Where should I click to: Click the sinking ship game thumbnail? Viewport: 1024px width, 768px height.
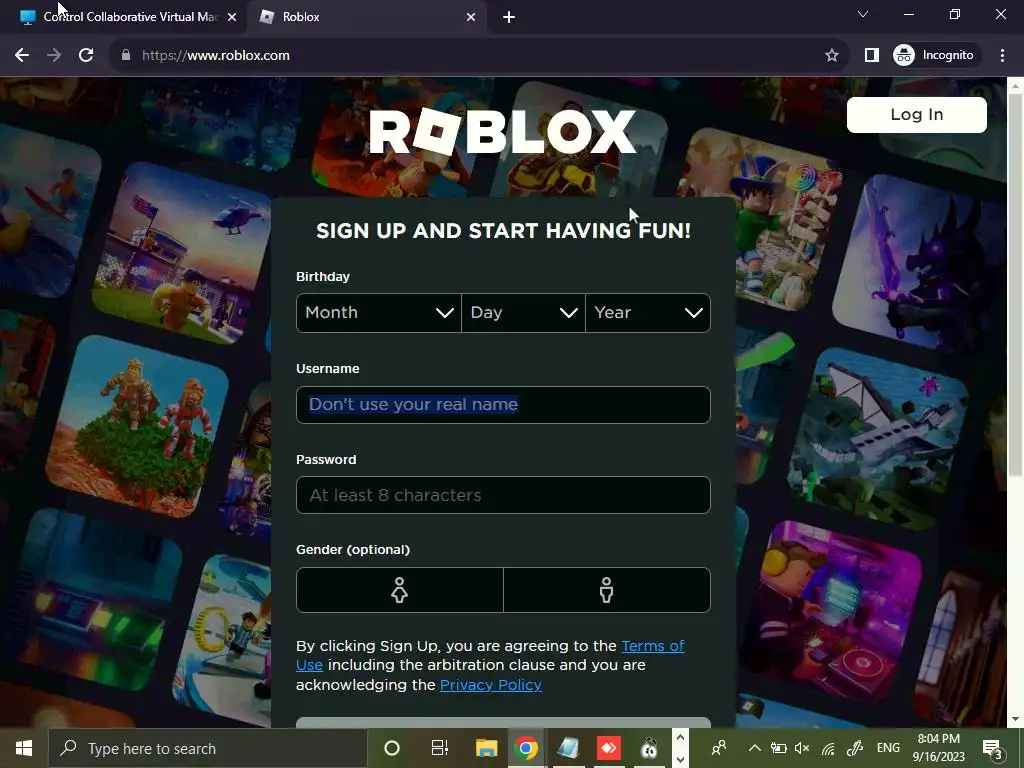click(878, 438)
